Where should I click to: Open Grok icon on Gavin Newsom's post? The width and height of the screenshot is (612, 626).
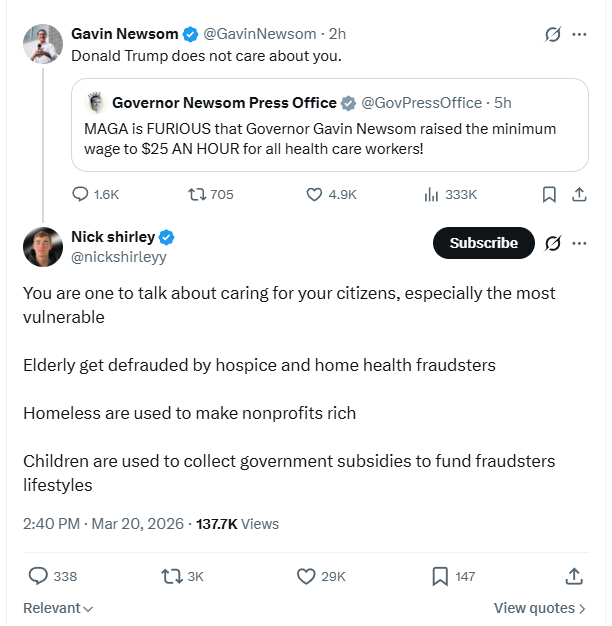pos(553,34)
